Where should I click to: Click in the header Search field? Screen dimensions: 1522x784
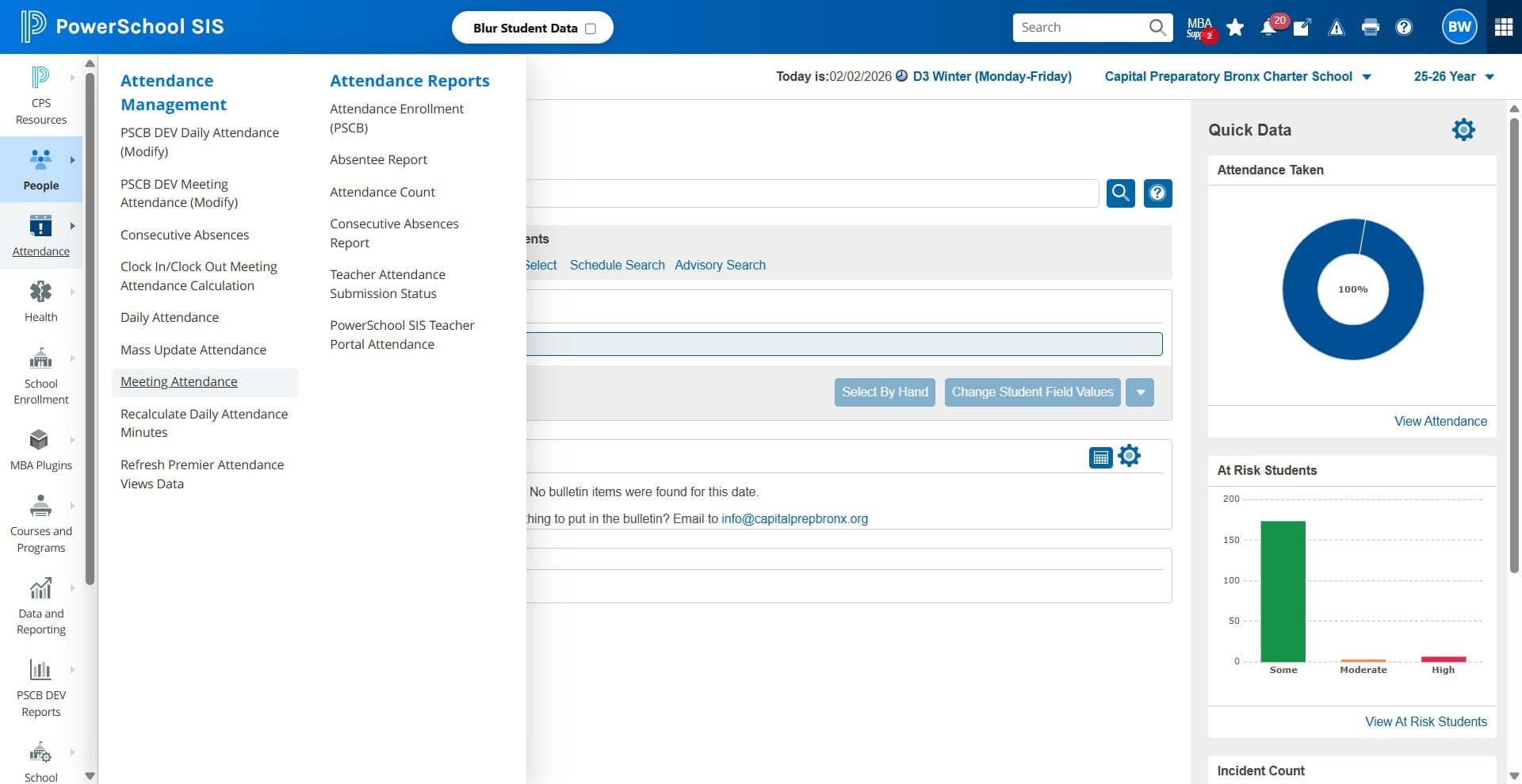[1080, 28]
